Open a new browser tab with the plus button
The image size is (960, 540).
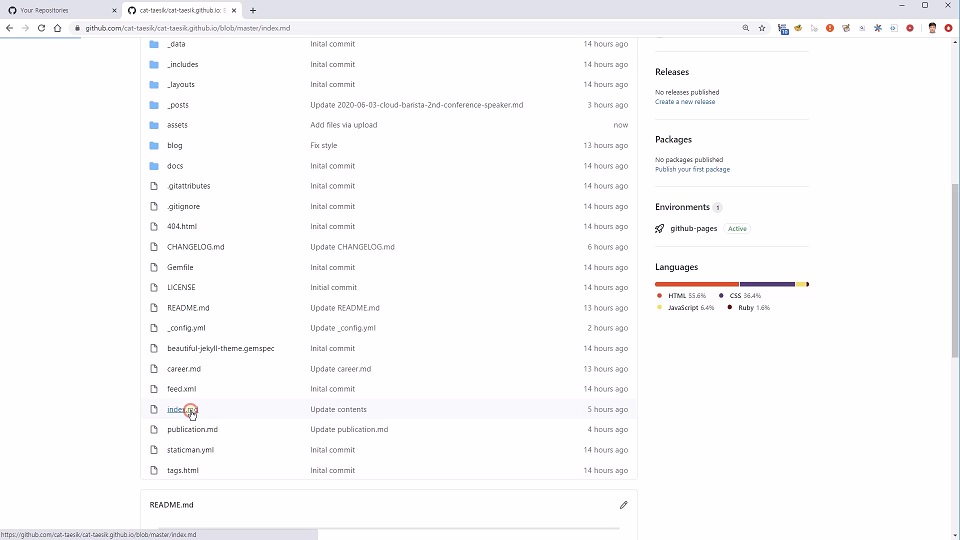pos(253,10)
